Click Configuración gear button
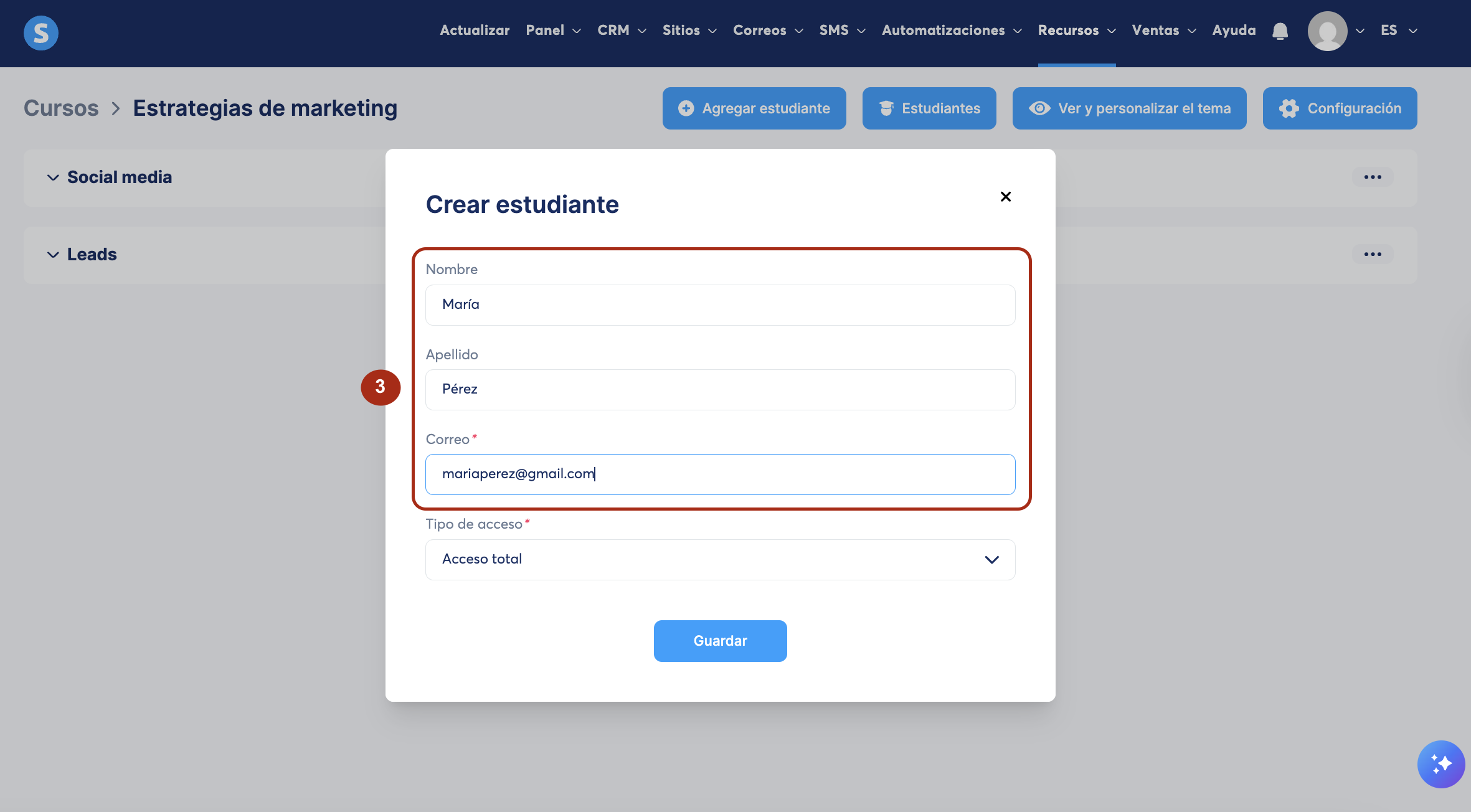 point(1340,108)
